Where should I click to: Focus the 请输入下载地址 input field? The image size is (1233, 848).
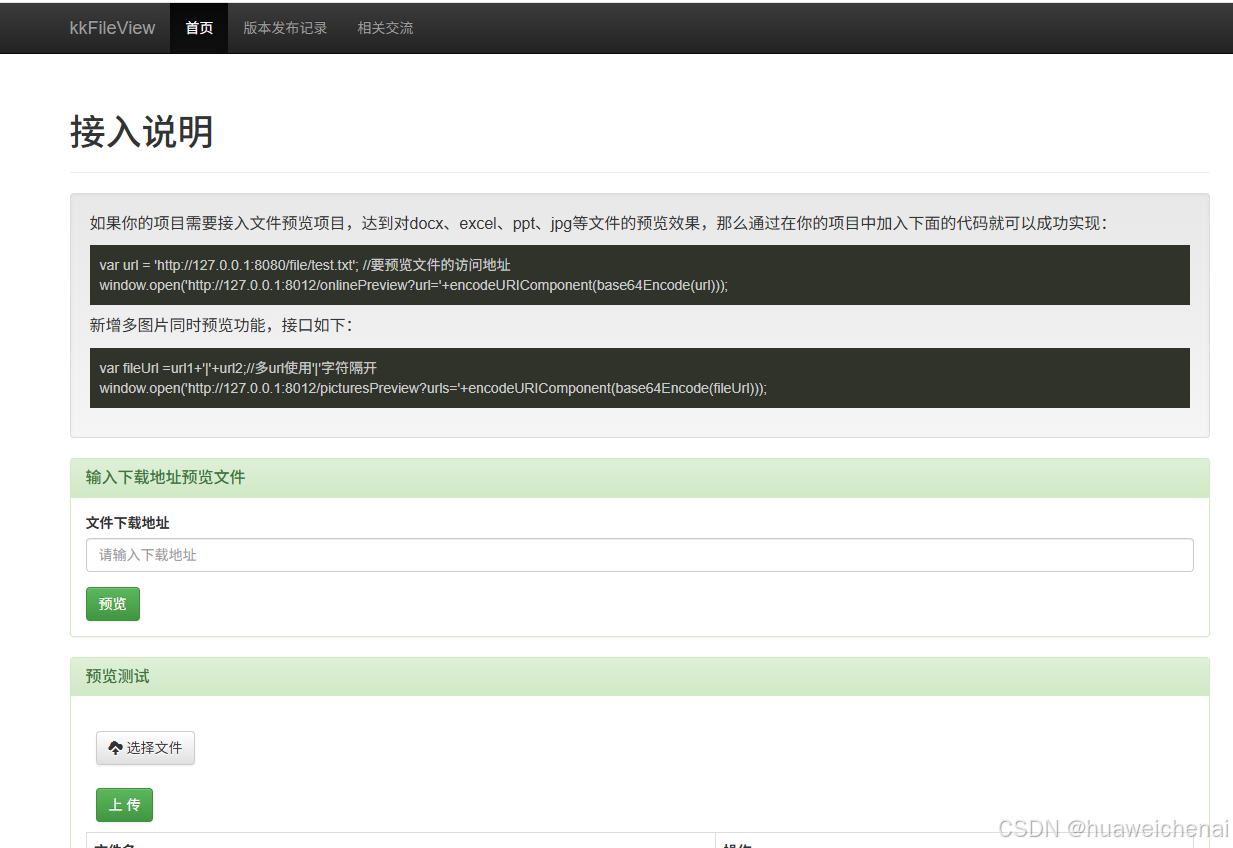coord(640,555)
